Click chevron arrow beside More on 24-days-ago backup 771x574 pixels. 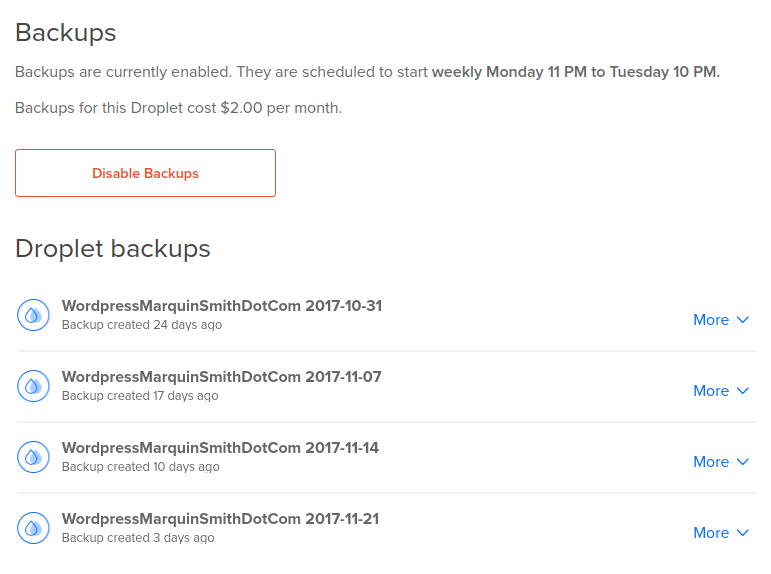tap(742, 320)
